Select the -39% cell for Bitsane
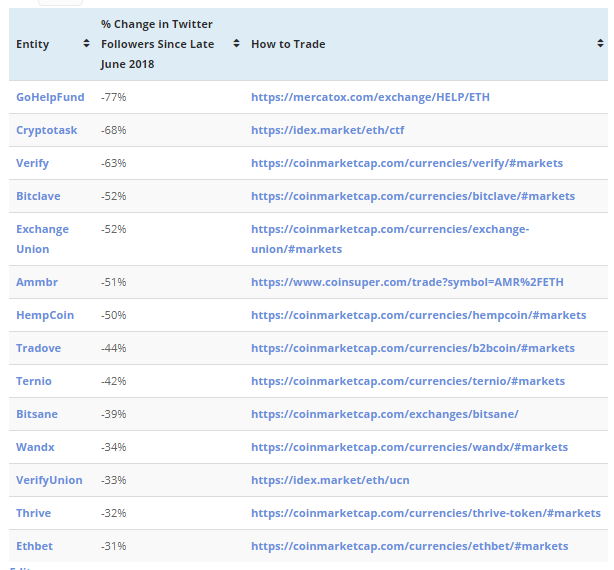The image size is (614, 570). (114, 414)
